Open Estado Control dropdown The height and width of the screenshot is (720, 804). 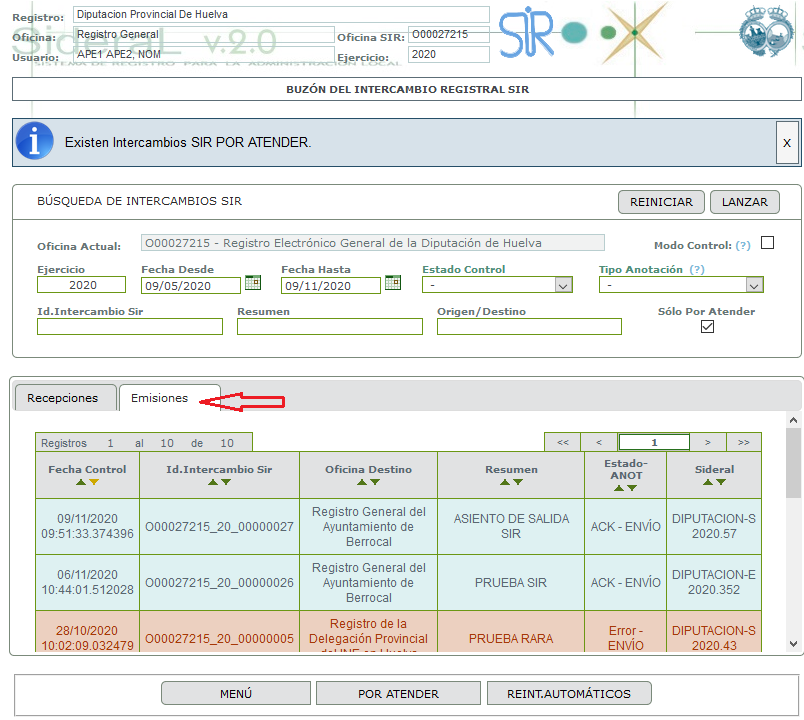pos(497,285)
